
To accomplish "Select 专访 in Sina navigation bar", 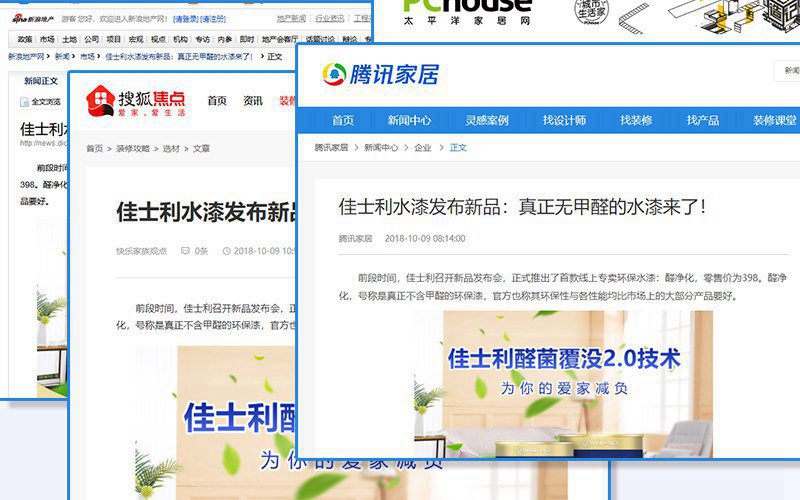I will pos(203,39).
